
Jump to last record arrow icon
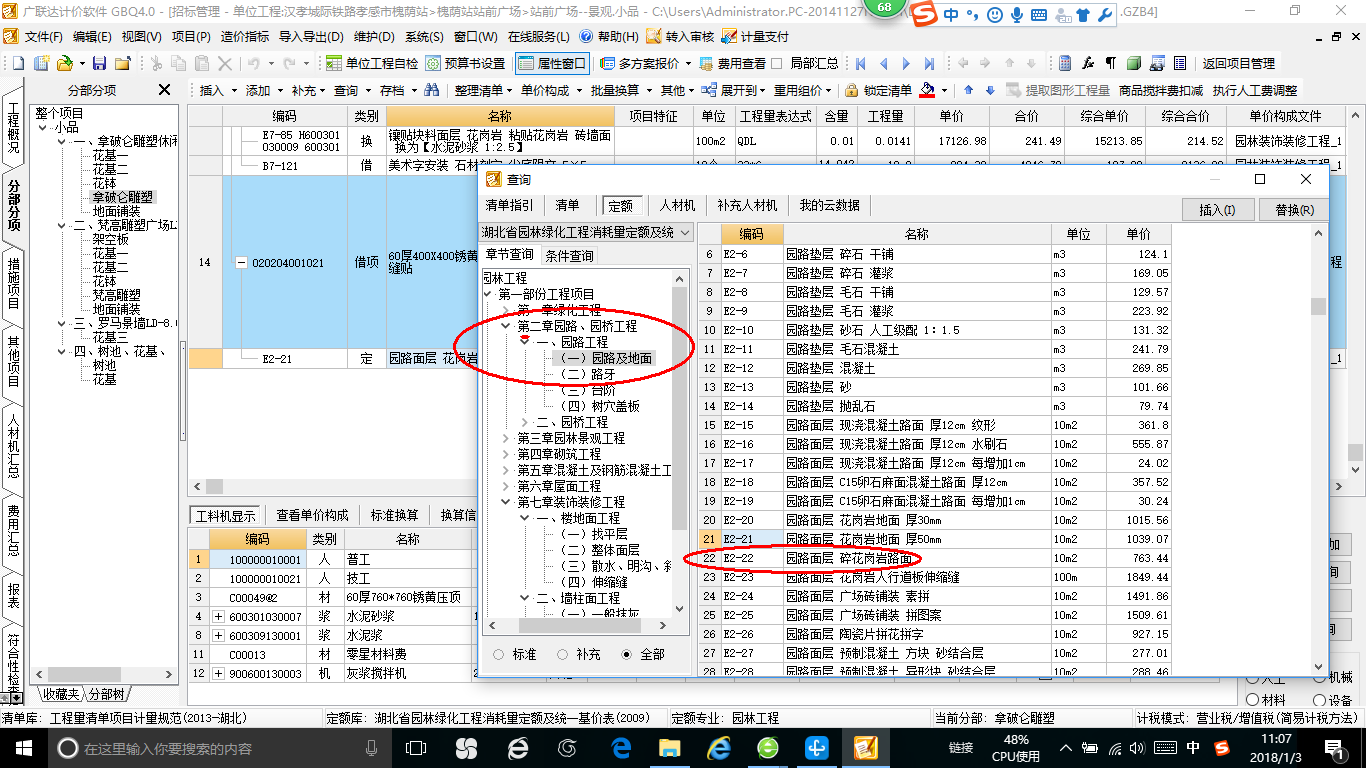click(930, 63)
